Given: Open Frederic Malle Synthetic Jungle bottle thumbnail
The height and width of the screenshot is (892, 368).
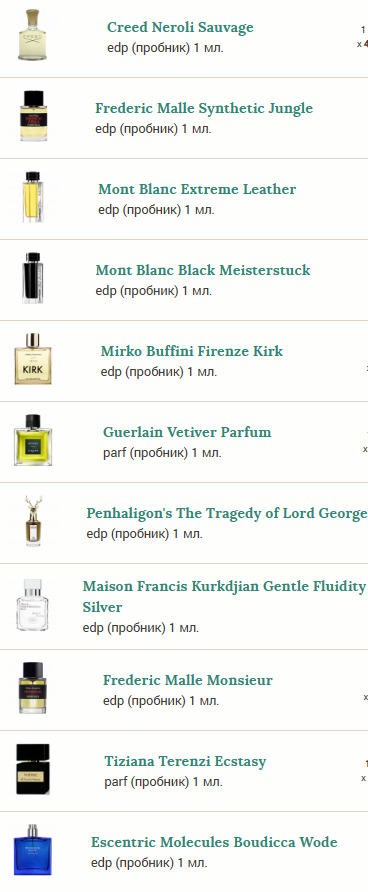Looking at the screenshot, I should tap(33, 116).
